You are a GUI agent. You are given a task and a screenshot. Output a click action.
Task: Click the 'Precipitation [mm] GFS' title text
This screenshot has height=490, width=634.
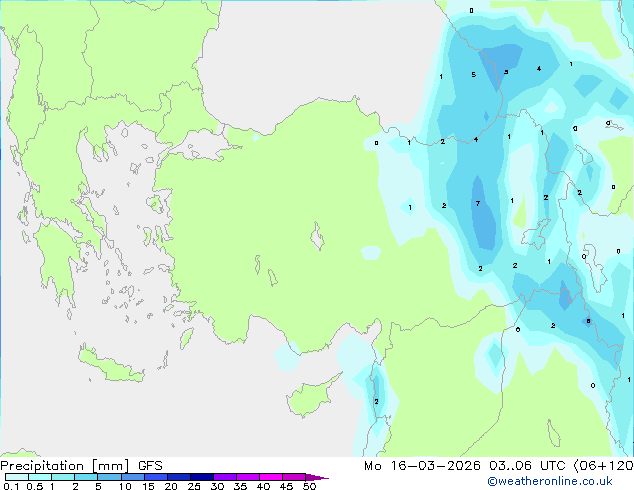[x=81, y=466]
